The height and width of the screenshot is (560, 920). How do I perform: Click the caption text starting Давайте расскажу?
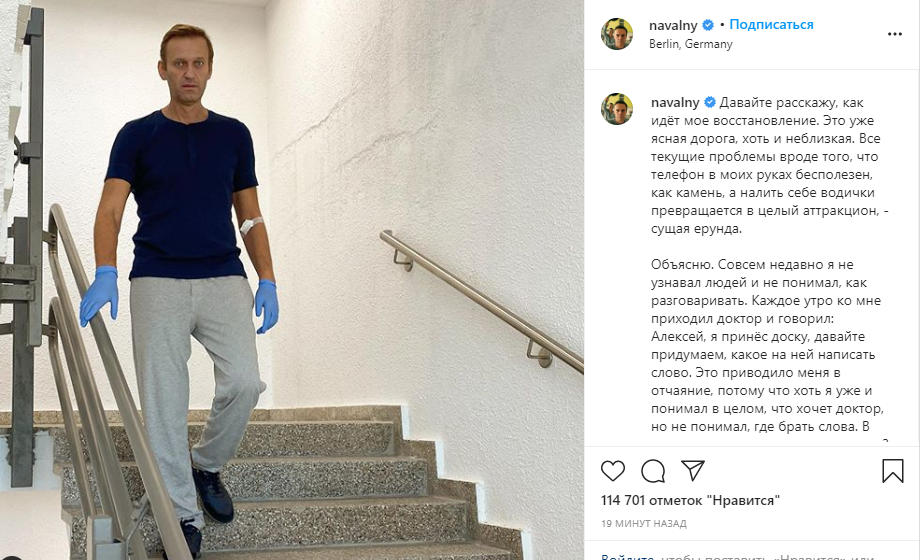pyautogui.click(x=769, y=166)
